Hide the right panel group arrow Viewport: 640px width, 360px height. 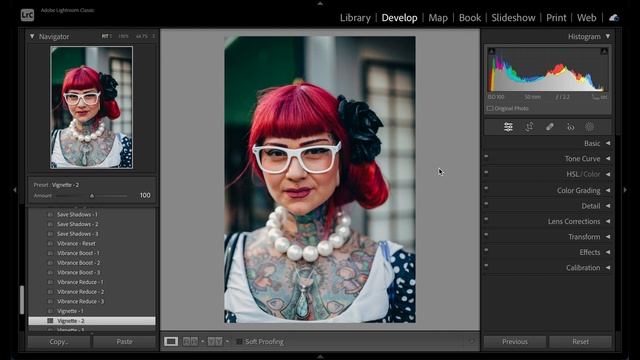pyautogui.click(x=625, y=190)
